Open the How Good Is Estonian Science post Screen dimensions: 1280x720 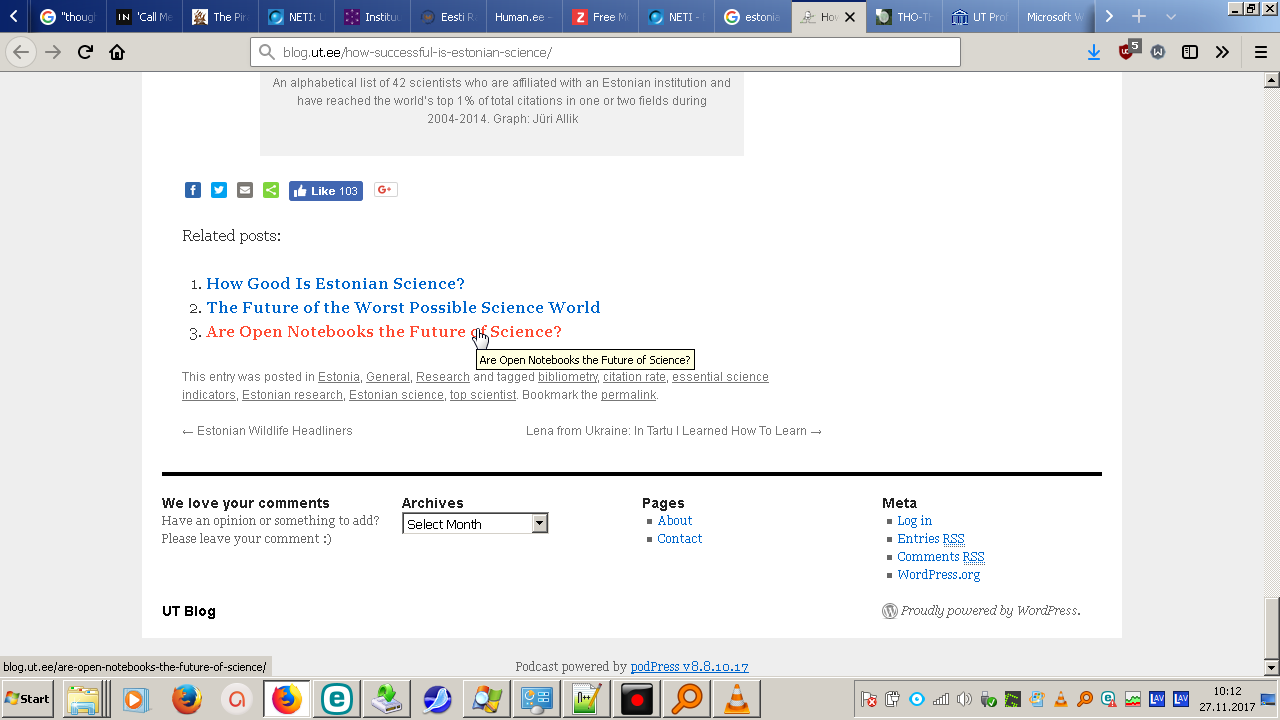[335, 284]
